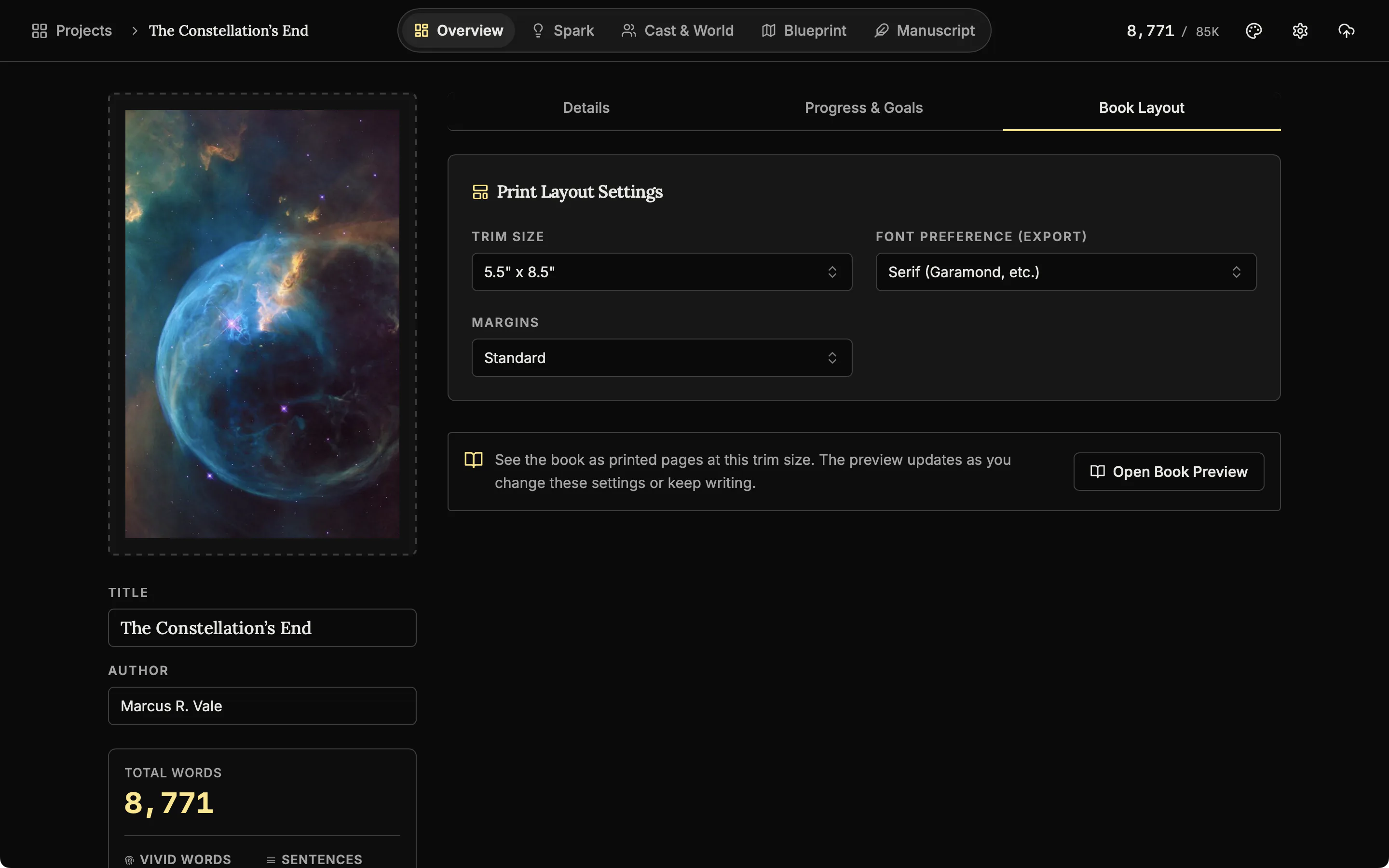Click Open Book Preview button

tap(1169, 472)
